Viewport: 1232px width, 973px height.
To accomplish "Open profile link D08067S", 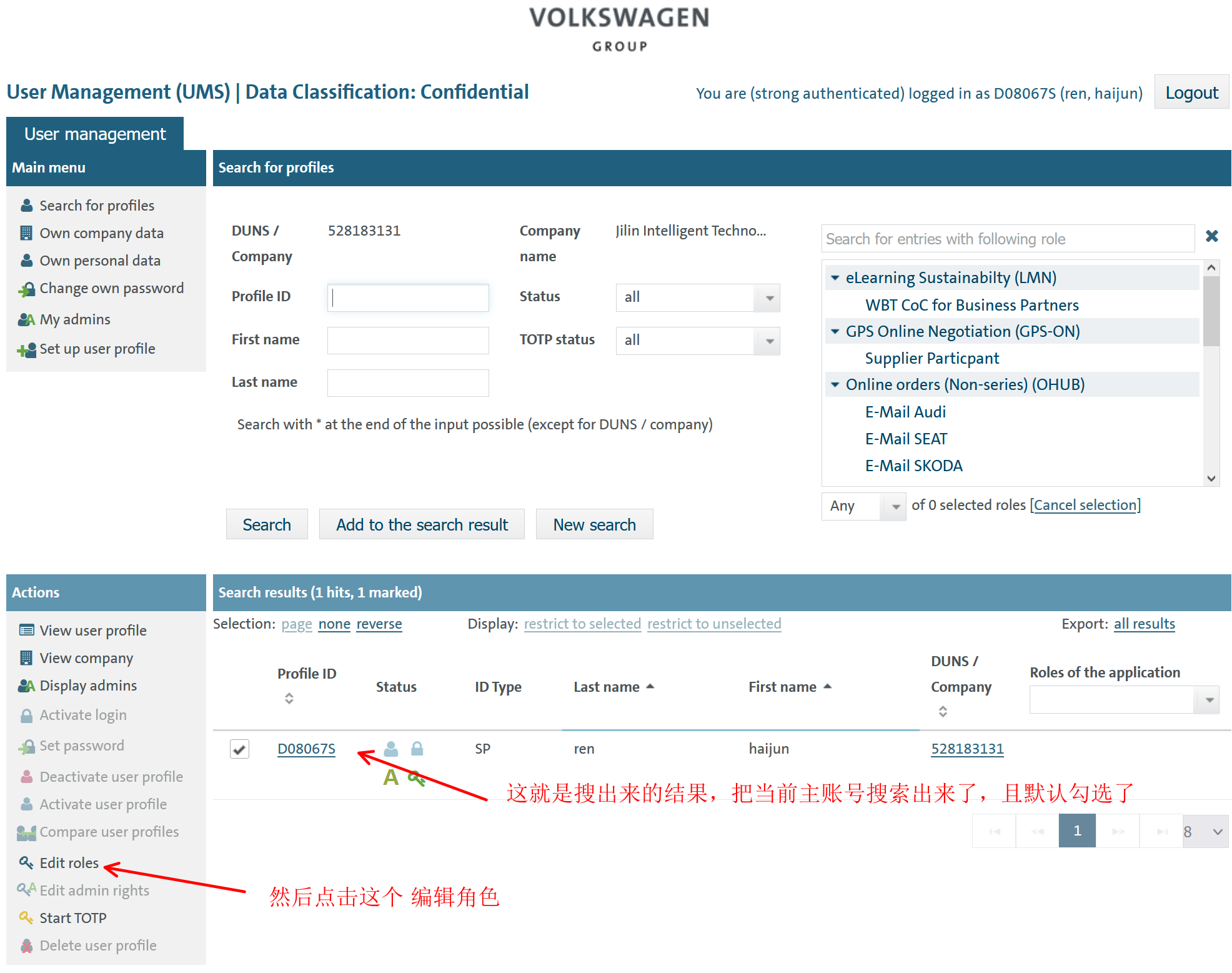I will click(306, 749).
